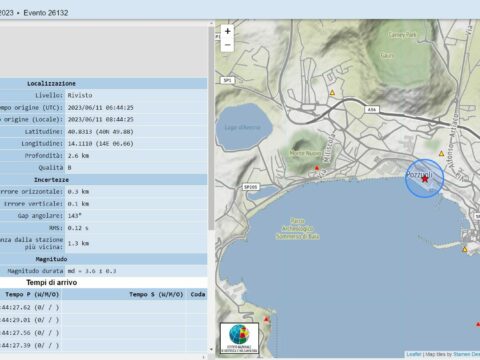The width and height of the screenshot is (480, 360).
Task: Click the Magnitudo section header
Action: click(x=51, y=259)
